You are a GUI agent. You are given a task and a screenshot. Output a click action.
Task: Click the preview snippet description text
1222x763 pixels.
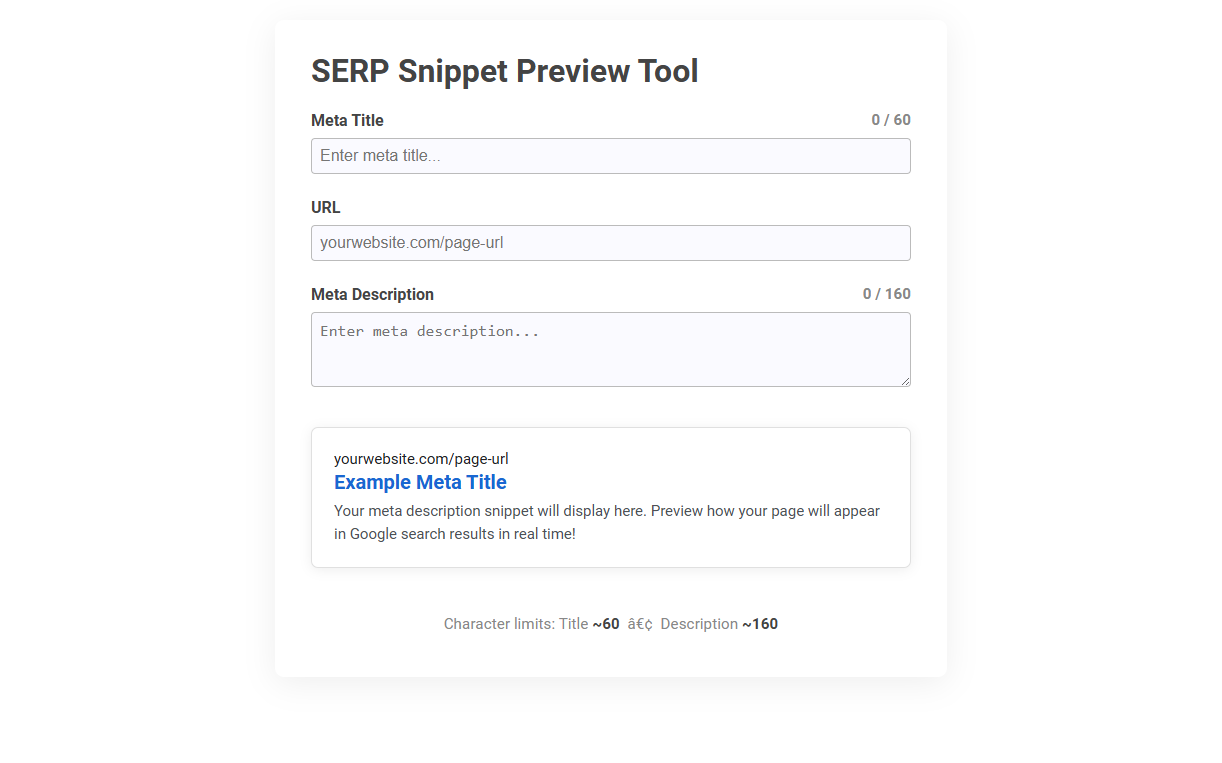[606, 522]
